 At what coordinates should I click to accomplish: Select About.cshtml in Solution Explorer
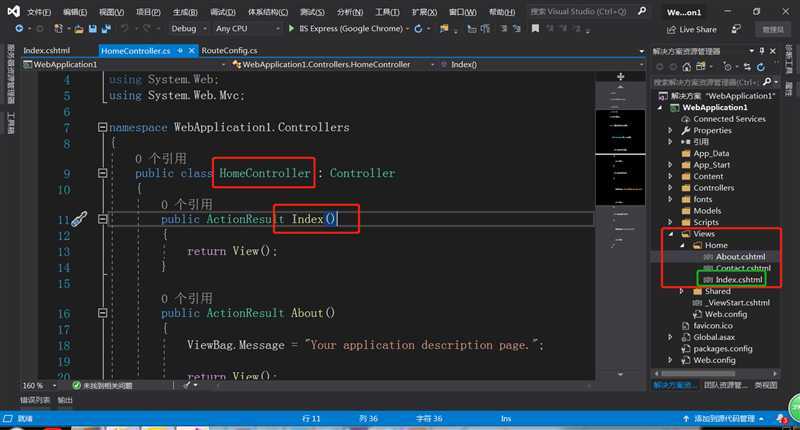coord(740,257)
